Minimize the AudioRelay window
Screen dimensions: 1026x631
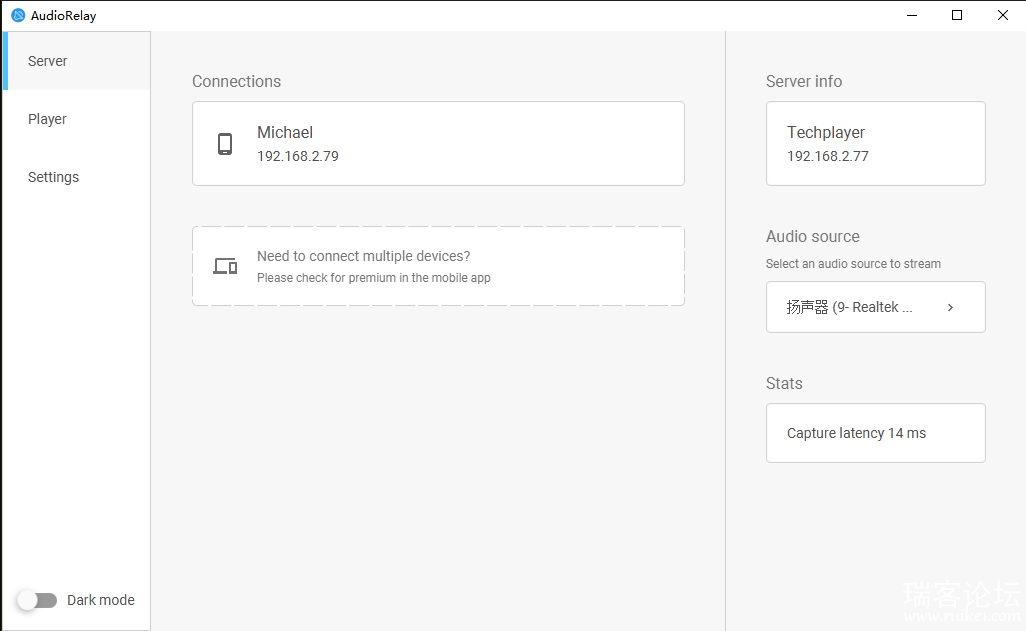pos(911,15)
